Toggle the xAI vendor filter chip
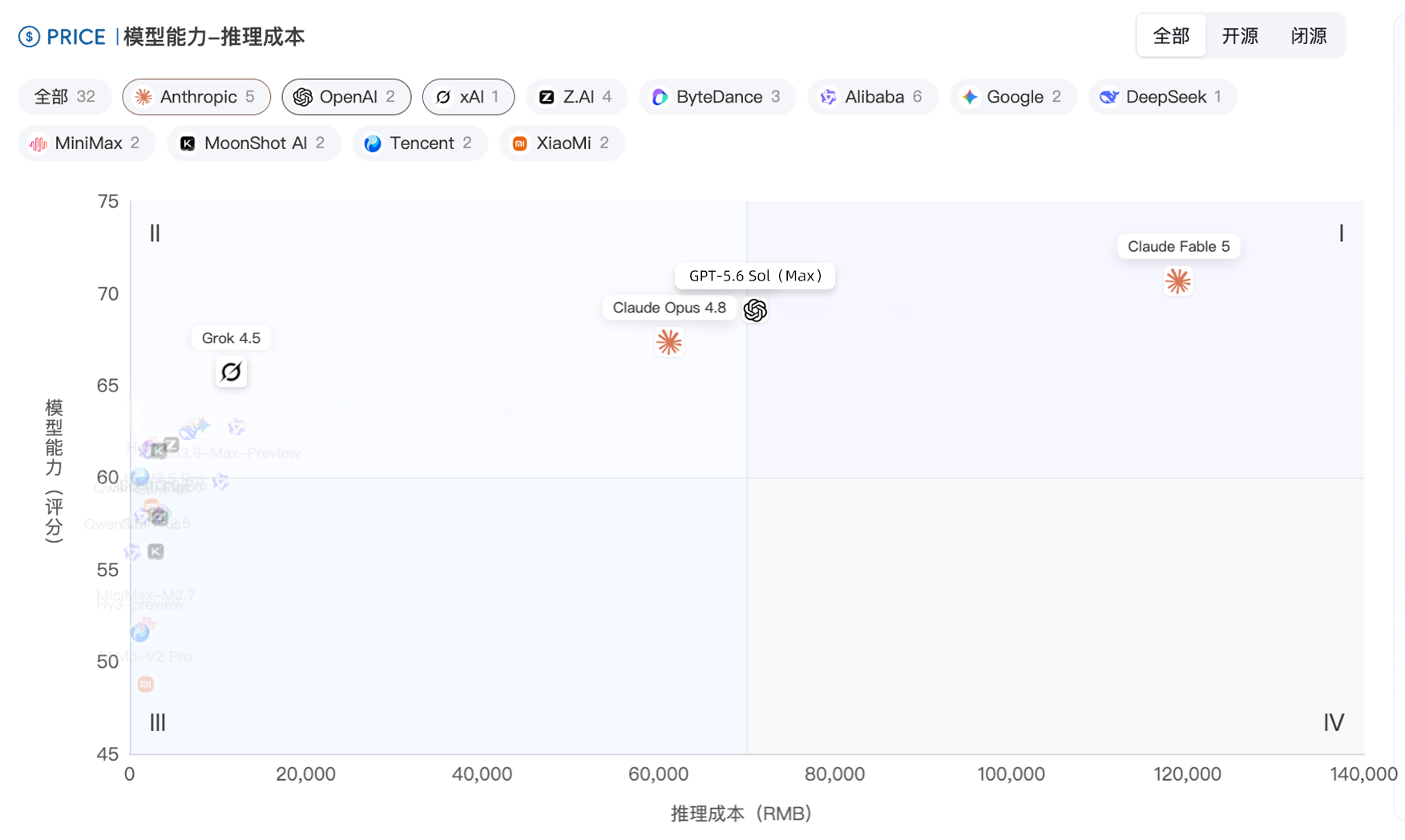Image resolution: width=1405 pixels, height=840 pixels. (x=468, y=97)
